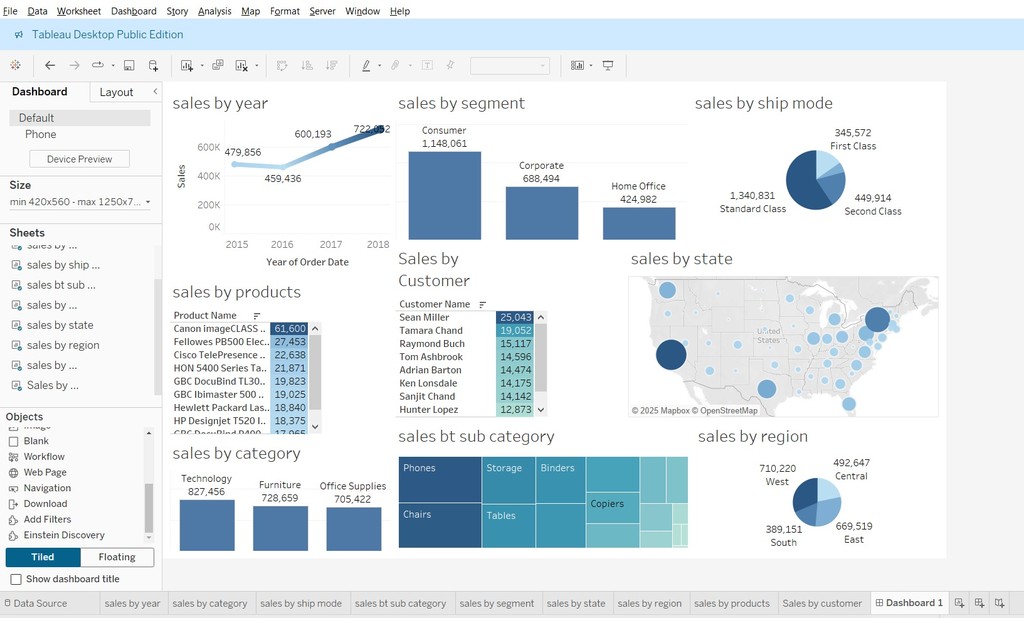Open the Worksheet menu
The image size is (1024, 618).
click(x=78, y=11)
